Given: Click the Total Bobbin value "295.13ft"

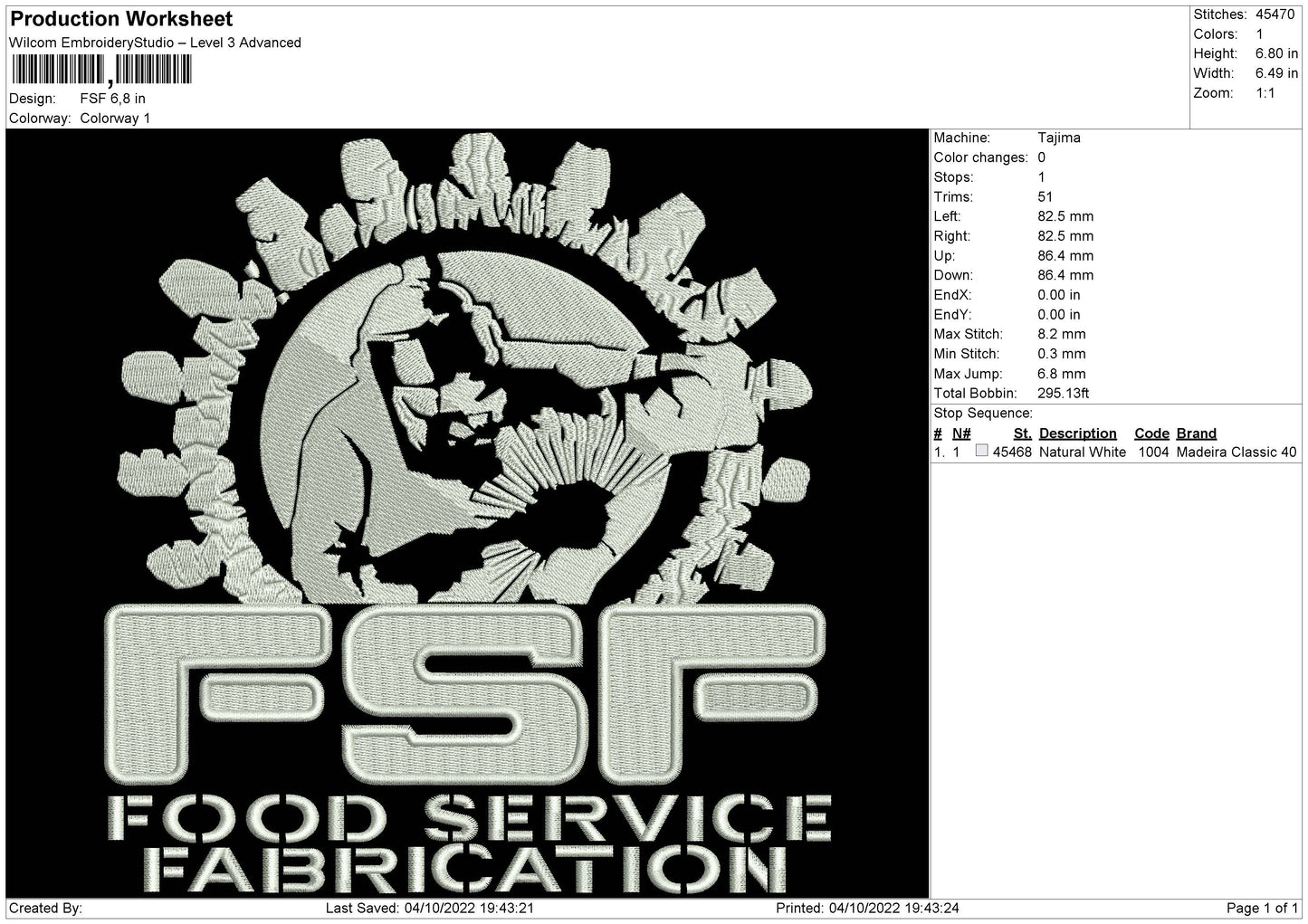Looking at the screenshot, I should [x=1064, y=394].
